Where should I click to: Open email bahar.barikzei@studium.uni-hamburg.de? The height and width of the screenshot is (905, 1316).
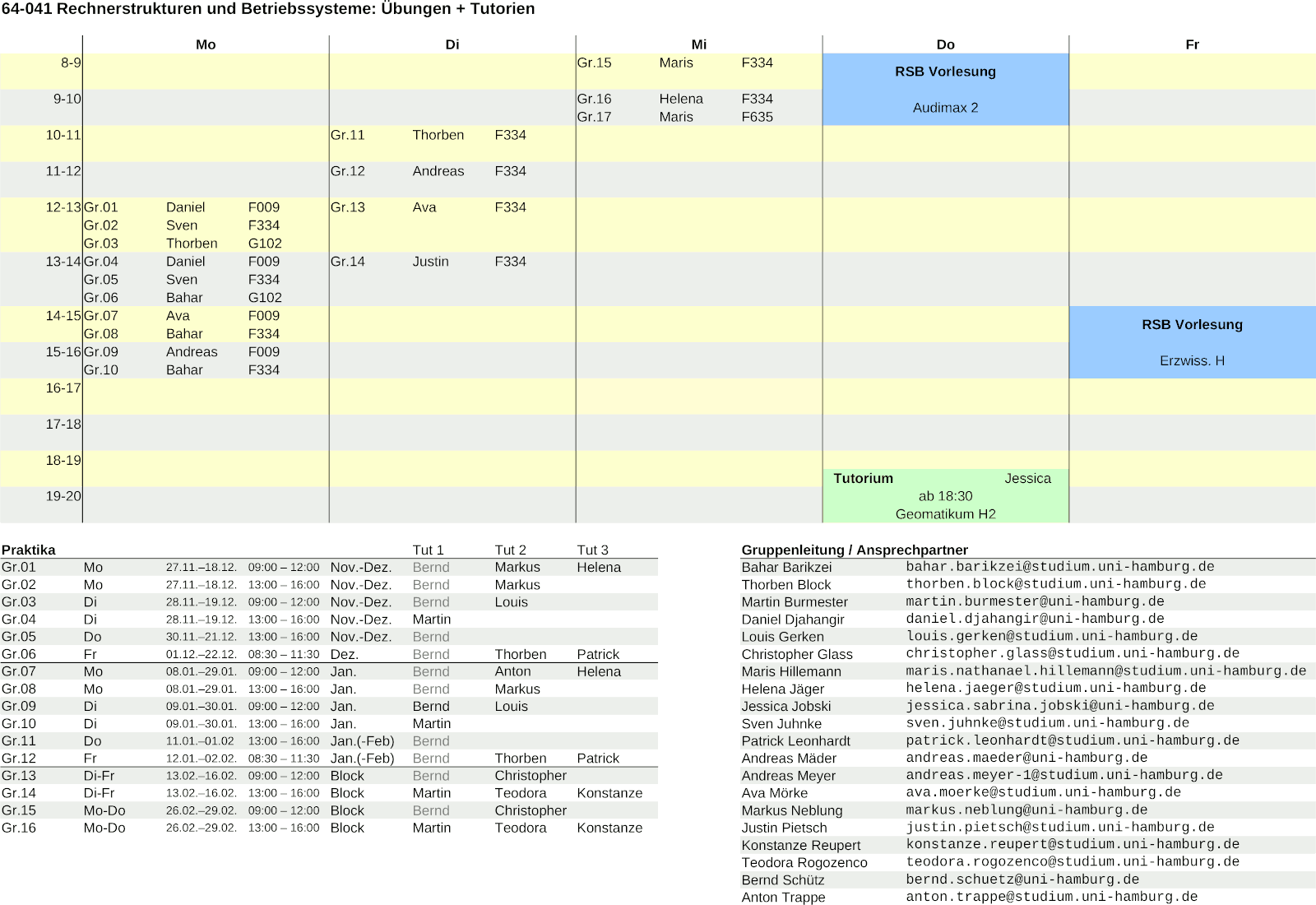pyautogui.click(x=1060, y=567)
